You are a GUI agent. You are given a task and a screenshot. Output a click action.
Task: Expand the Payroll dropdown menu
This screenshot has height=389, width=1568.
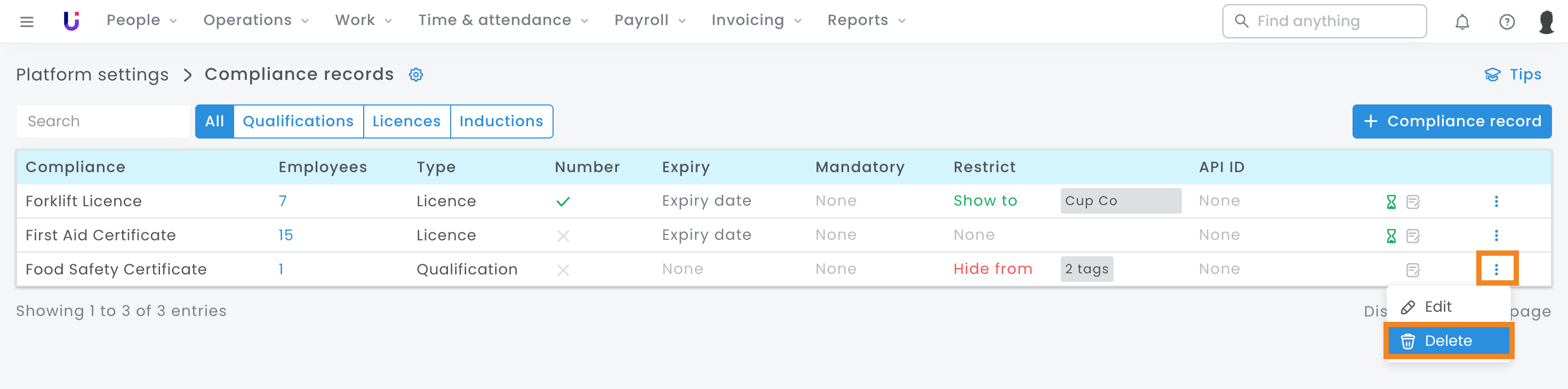point(650,21)
